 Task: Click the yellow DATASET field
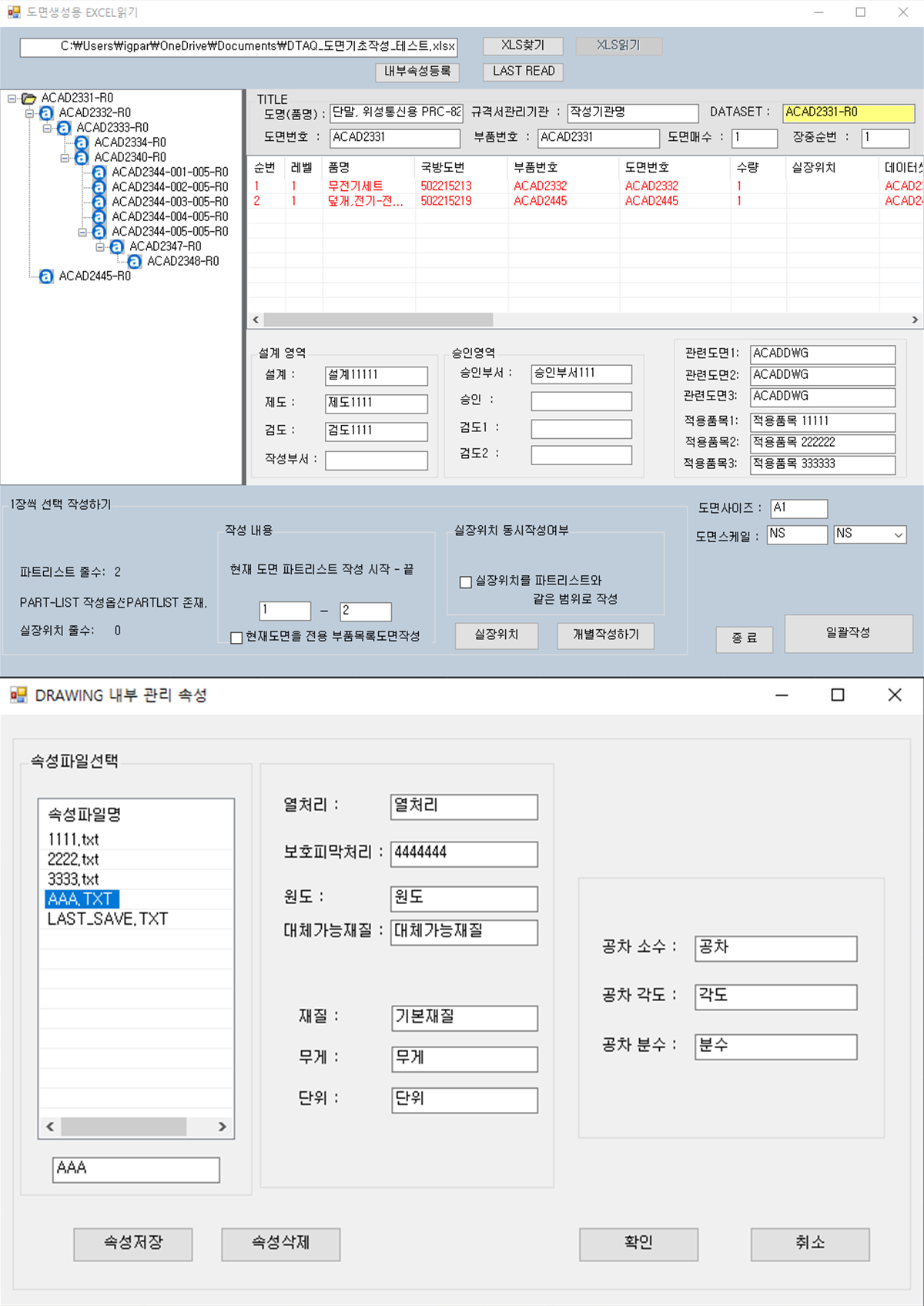point(848,112)
